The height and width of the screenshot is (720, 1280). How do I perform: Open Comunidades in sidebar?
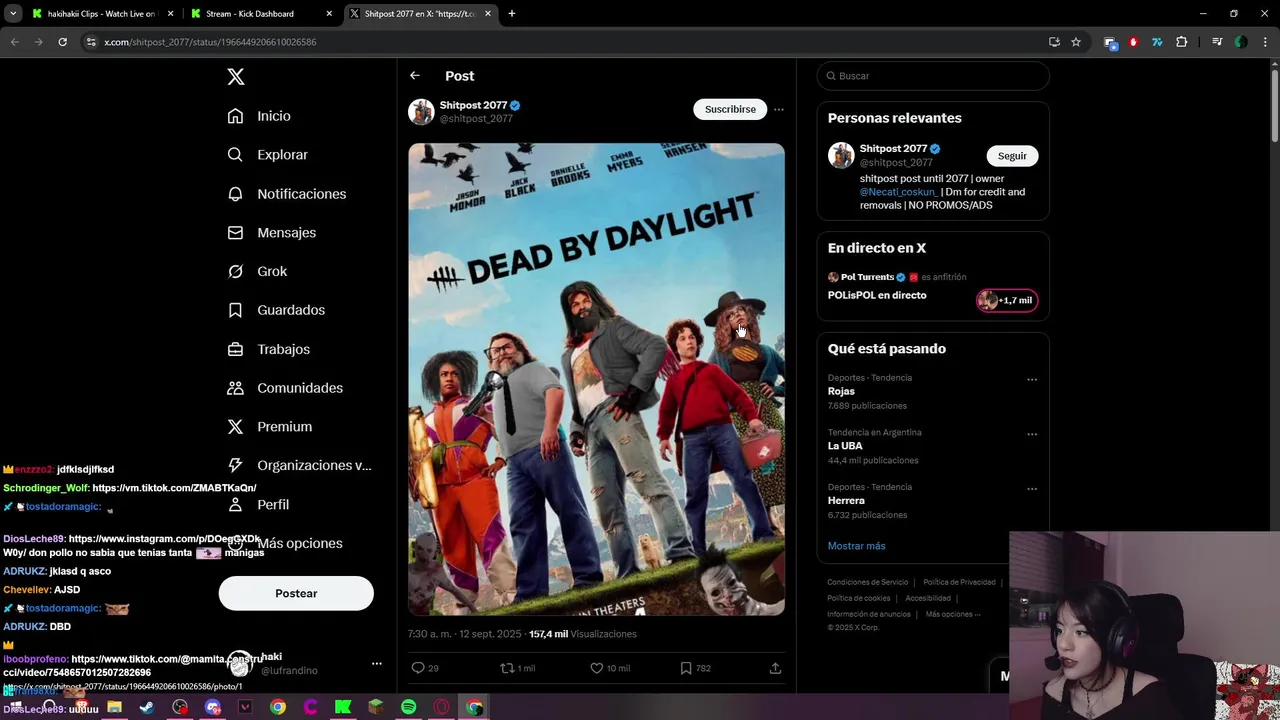tap(285, 388)
